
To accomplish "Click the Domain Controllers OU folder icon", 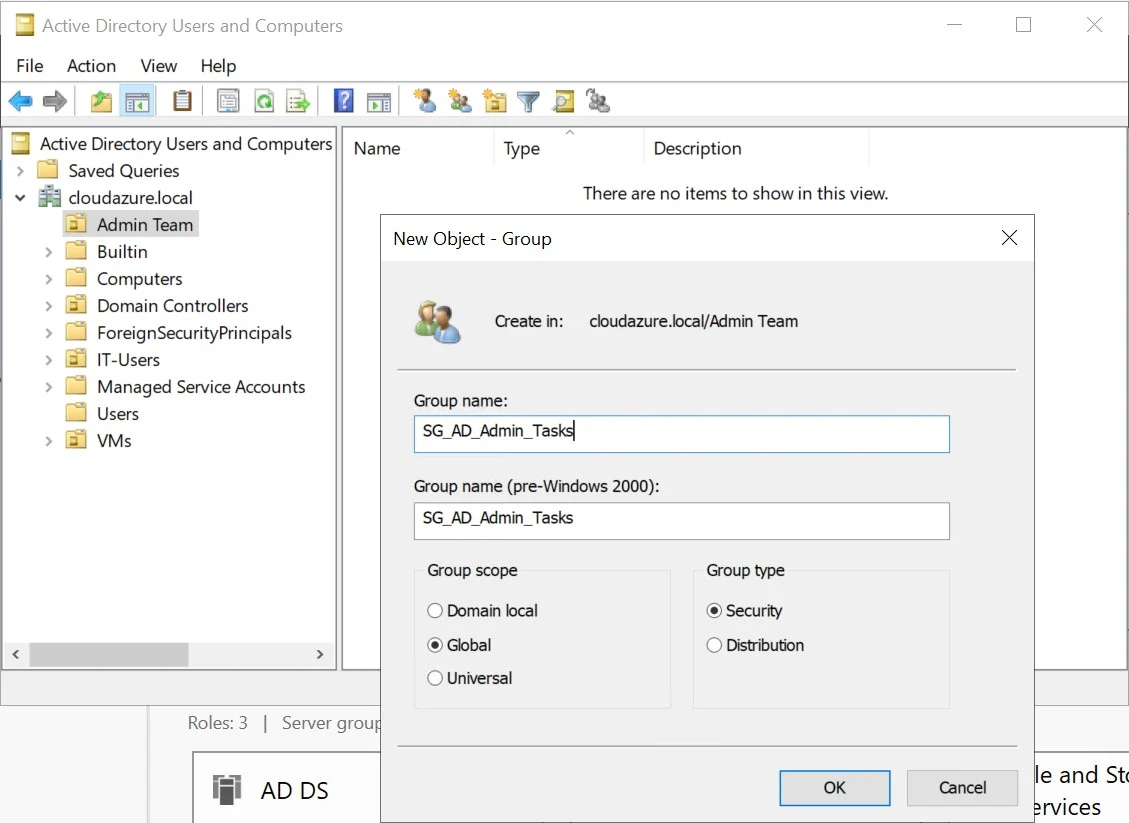I will tap(76, 305).
